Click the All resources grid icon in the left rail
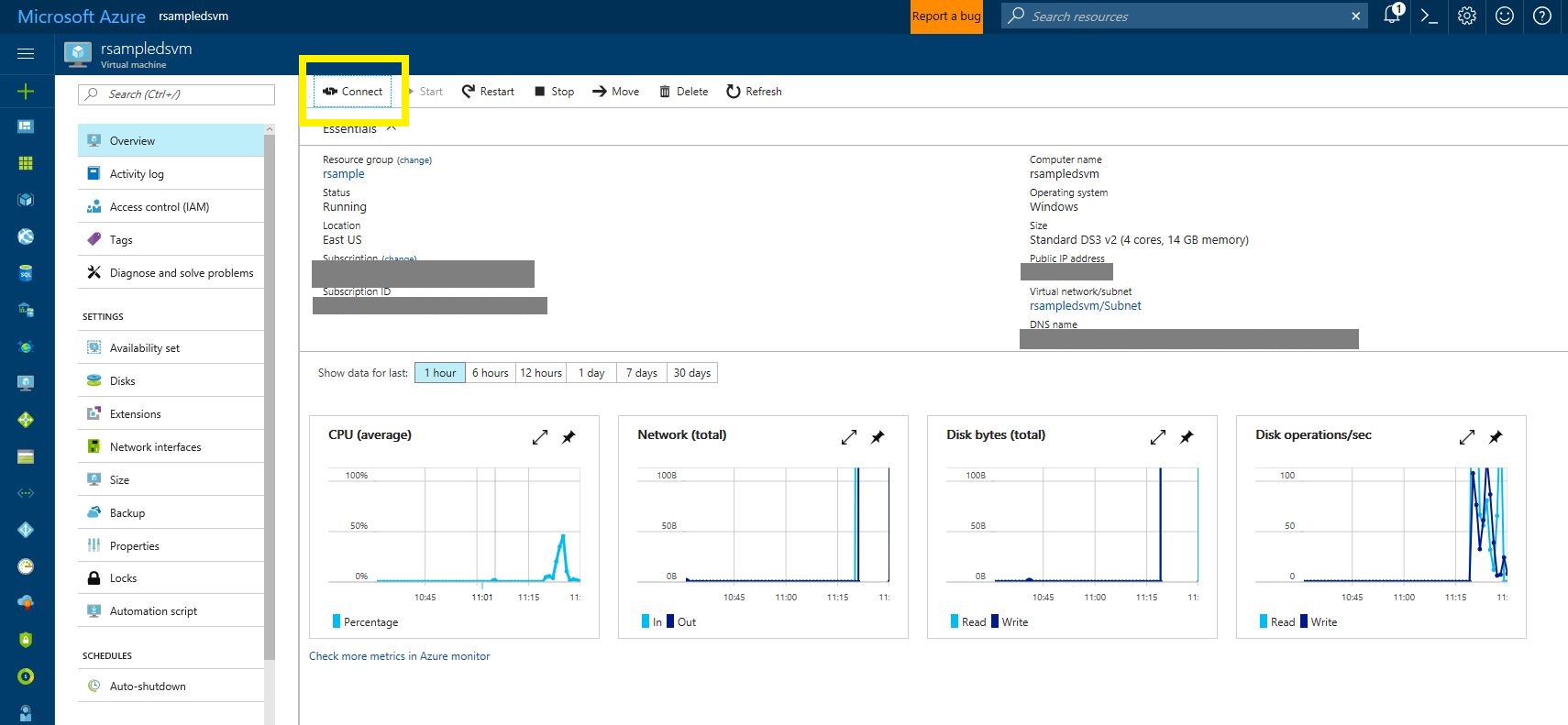 26,163
